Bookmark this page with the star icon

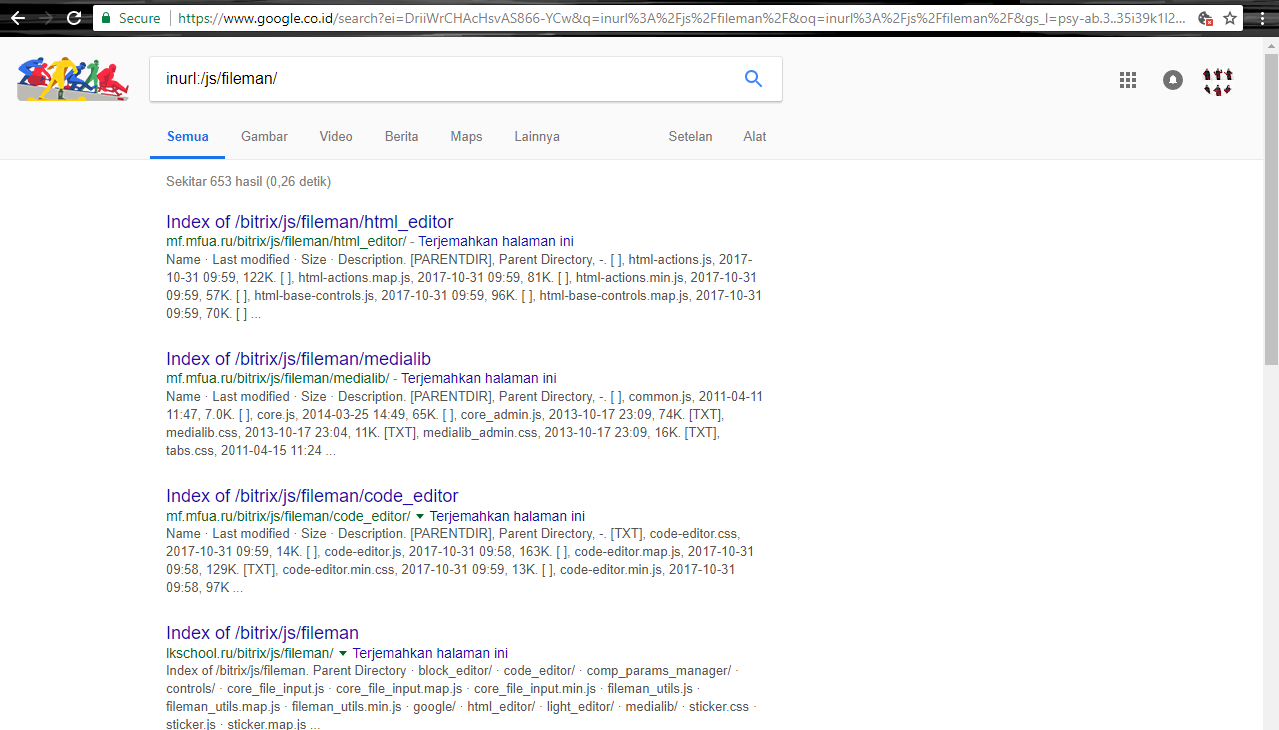point(1230,18)
